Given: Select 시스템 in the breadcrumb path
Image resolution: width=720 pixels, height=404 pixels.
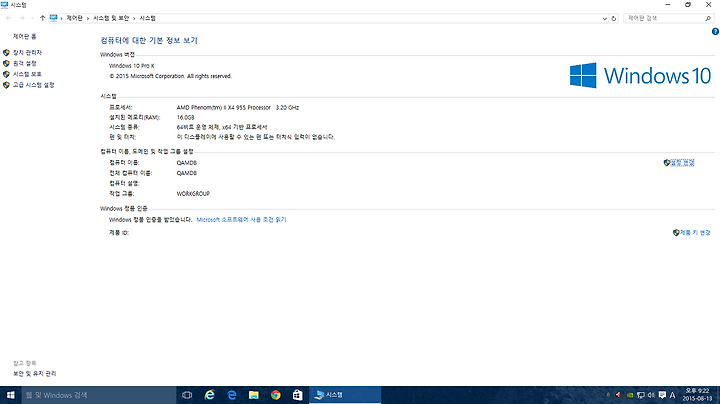Looking at the screenshot, I should (x=147, y=18).
